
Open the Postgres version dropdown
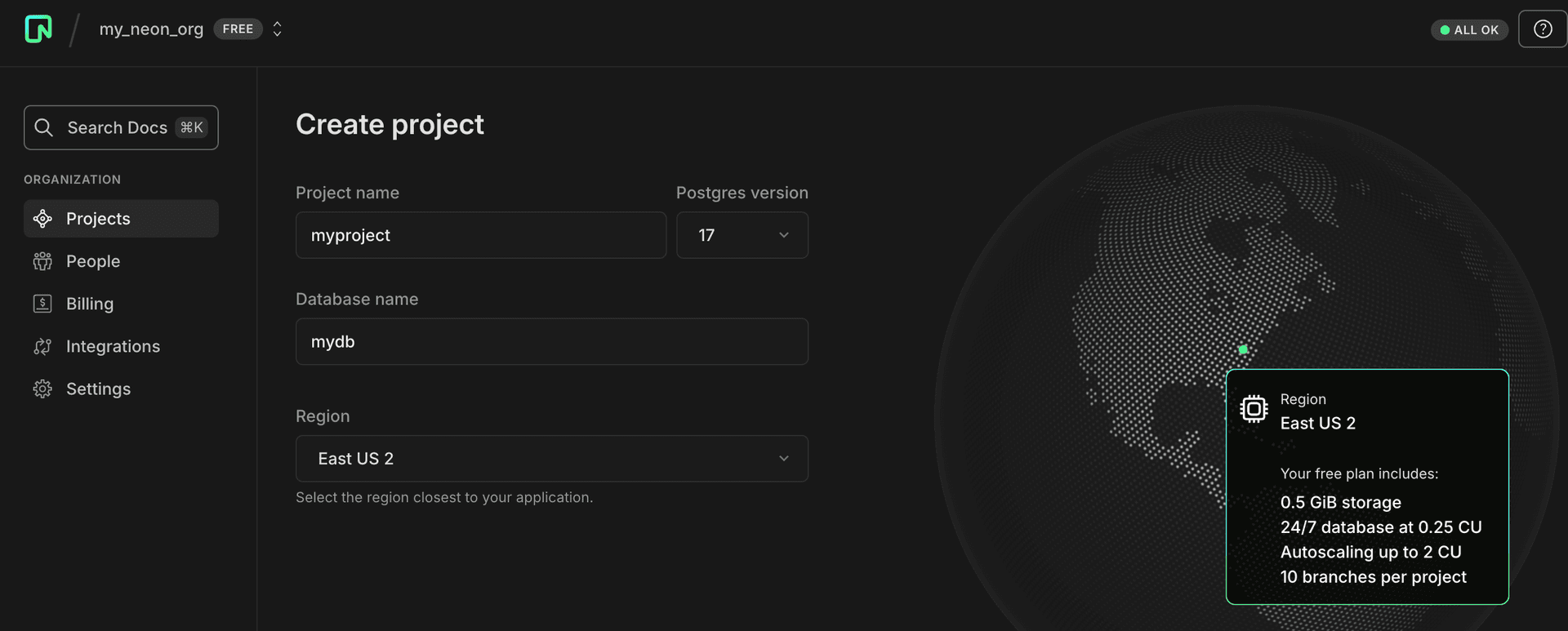[742, 235]
